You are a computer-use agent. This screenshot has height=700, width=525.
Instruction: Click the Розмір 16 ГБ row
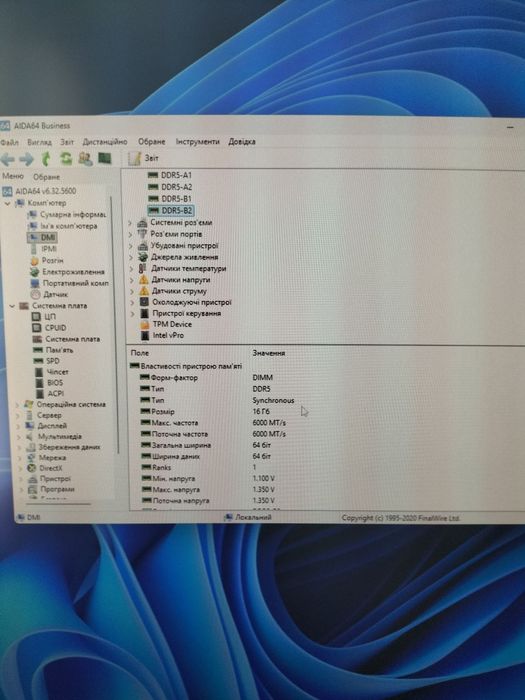205,412
